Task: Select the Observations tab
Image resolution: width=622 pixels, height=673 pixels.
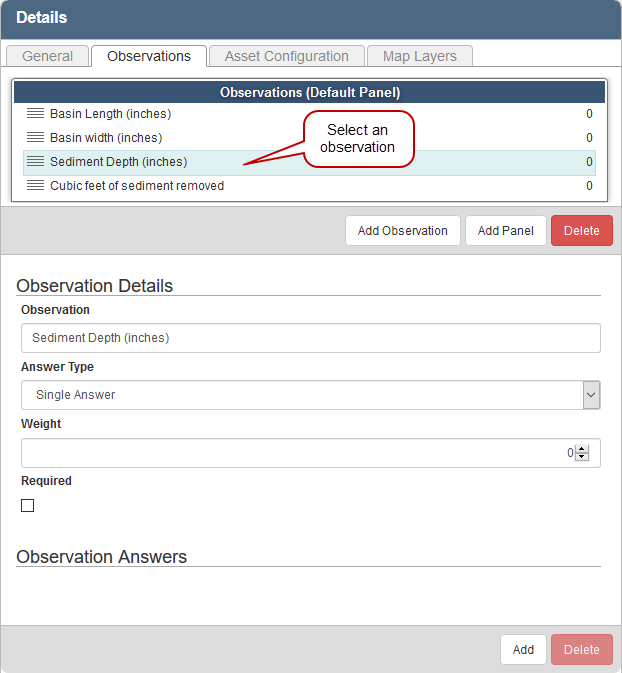Action: point(149,56)
